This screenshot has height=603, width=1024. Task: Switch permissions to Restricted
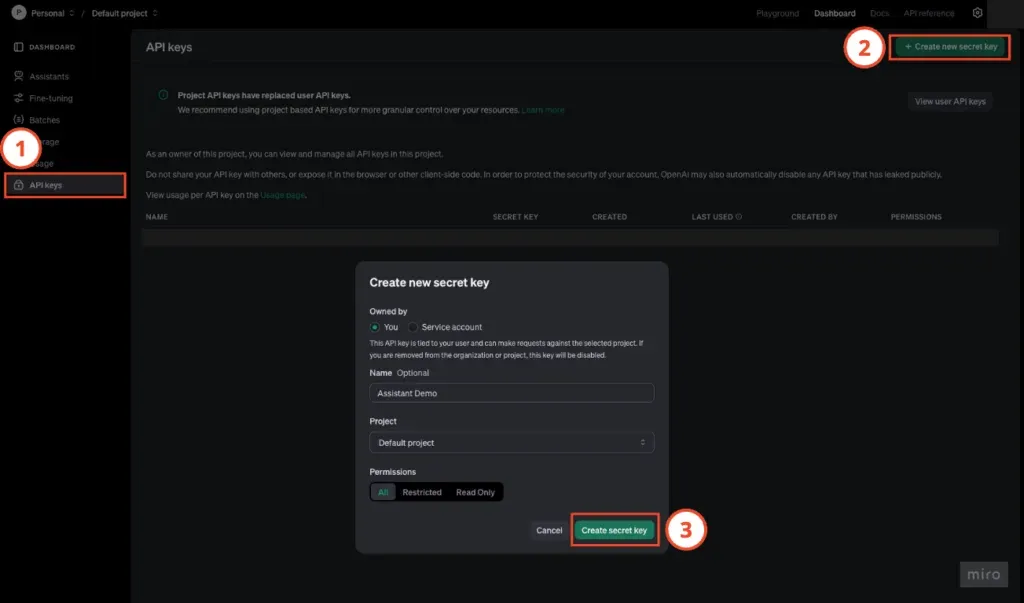tap(421, 491)
